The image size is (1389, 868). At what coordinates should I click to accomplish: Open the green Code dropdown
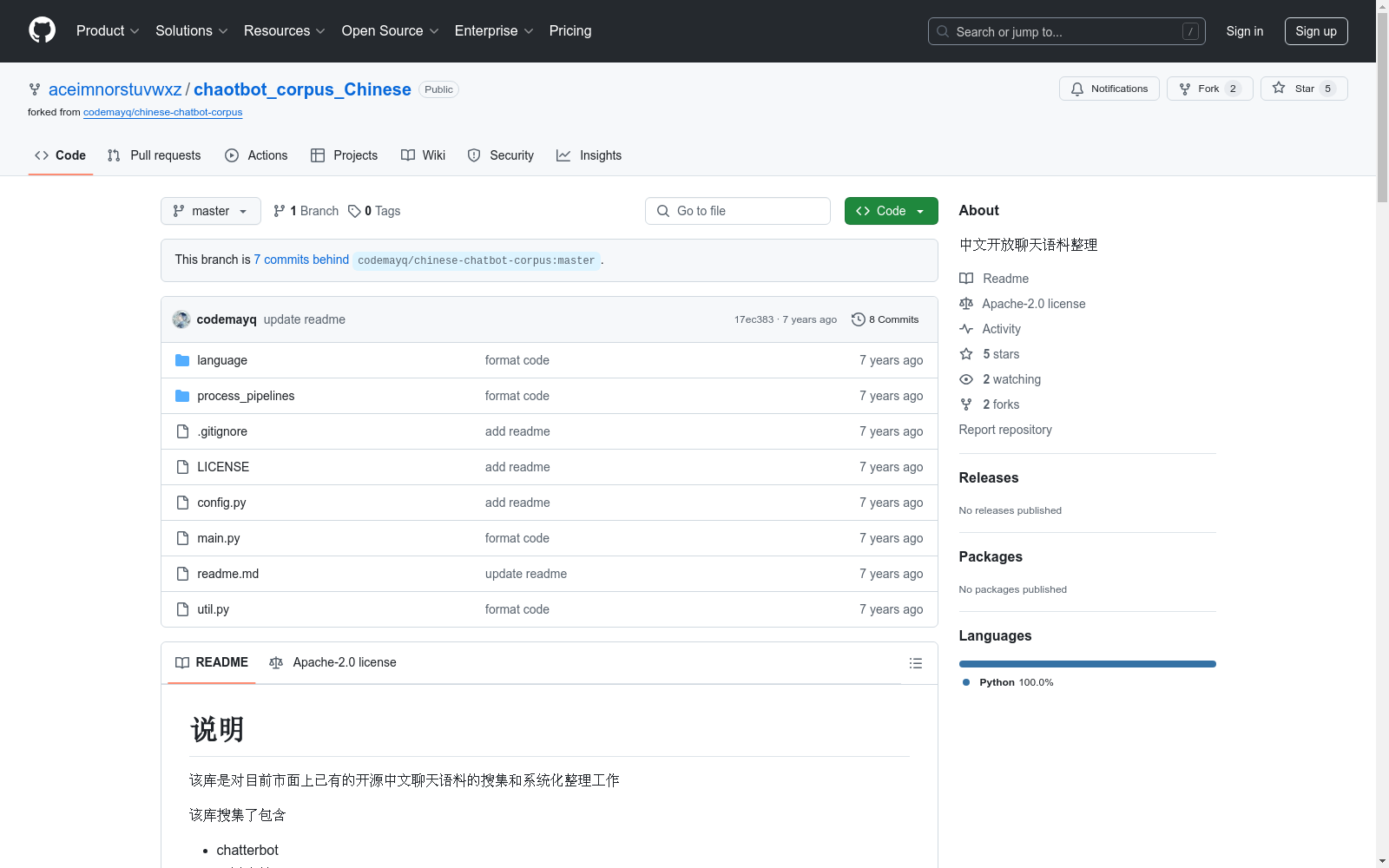point(892,211)
